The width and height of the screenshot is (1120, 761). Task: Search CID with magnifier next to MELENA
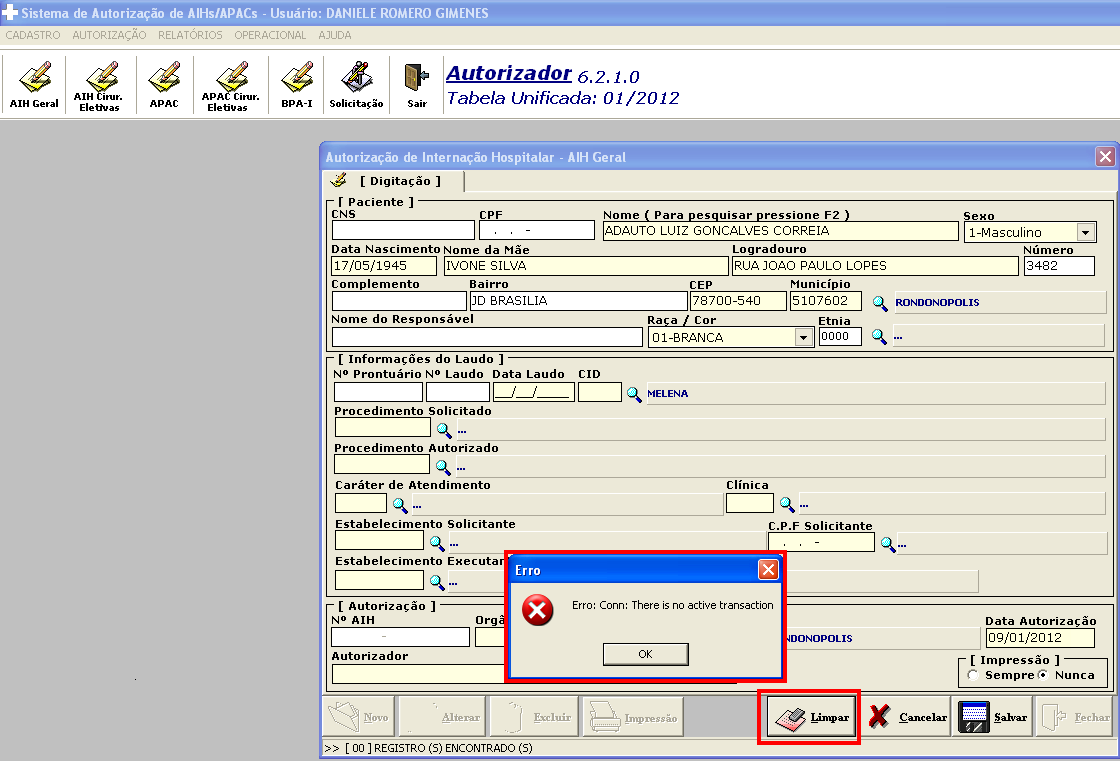(x=634, y=394)
